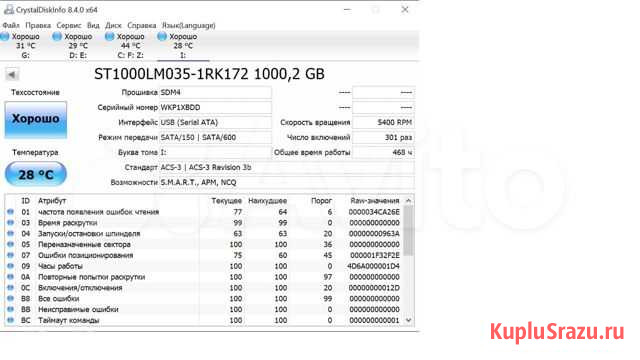Viewport: 640px width, 360px height.
Task: Select the row Таймаут команды
Action: pyautogui.click(x=204, y=320)
